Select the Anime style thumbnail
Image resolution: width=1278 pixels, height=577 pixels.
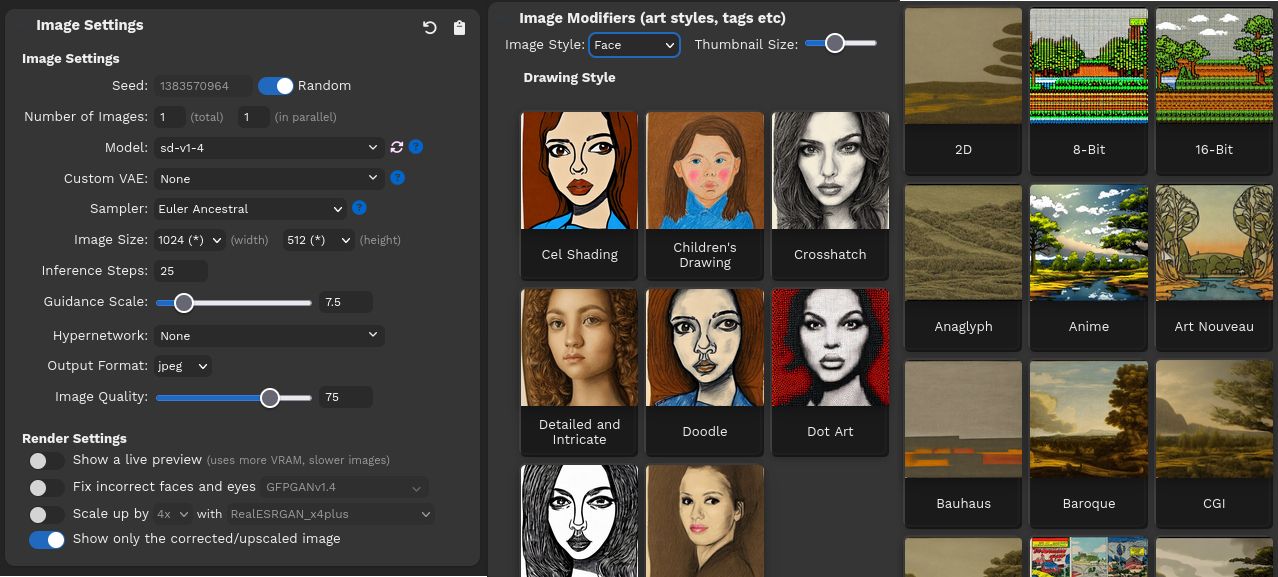[x=1089, y=267]
